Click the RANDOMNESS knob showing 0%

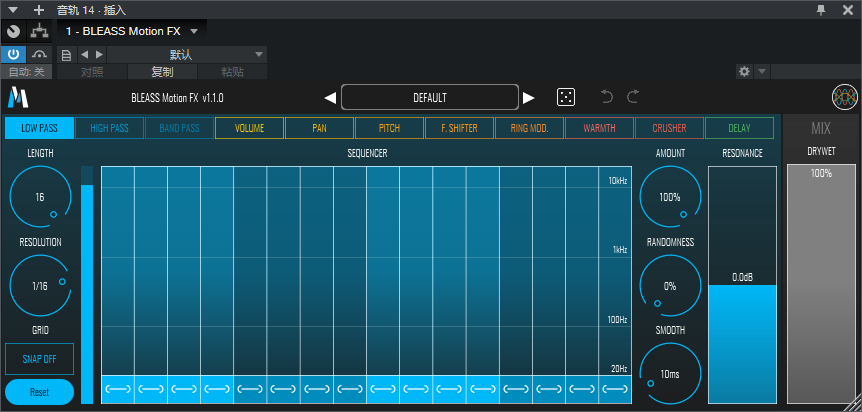[x=670, y=285]
